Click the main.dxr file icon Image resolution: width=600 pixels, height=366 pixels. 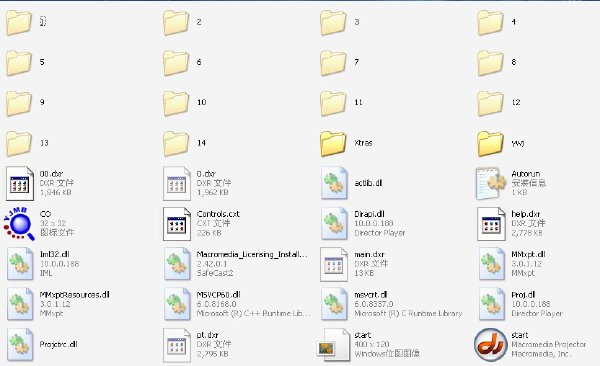click(334, 264)
